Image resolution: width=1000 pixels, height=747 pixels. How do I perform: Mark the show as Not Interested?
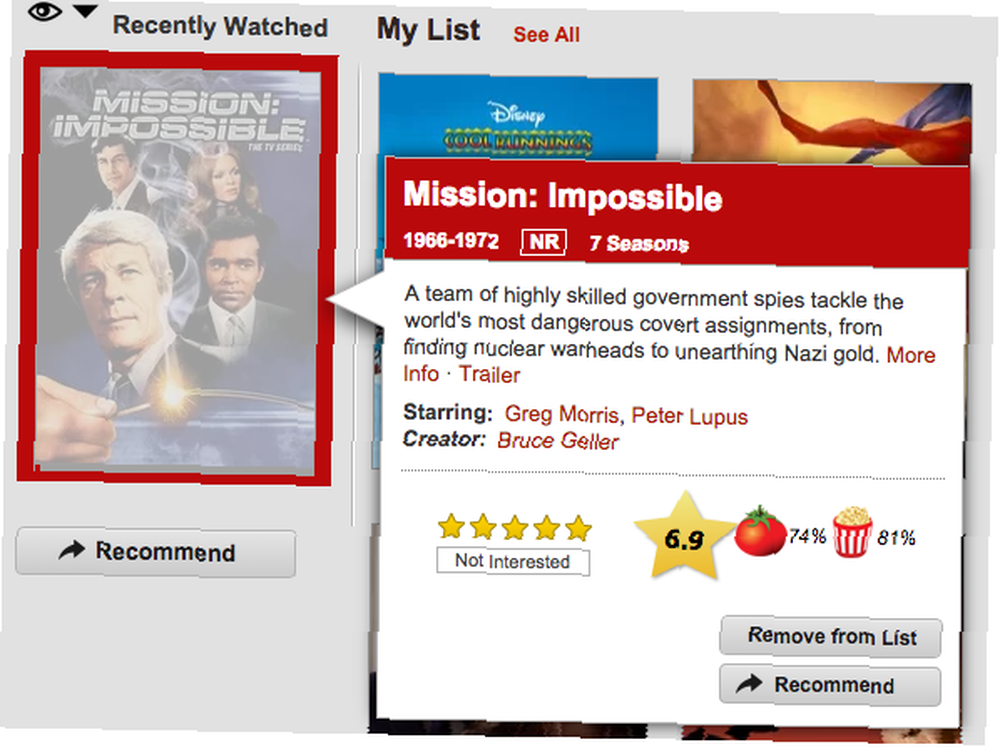pos(513,561)
